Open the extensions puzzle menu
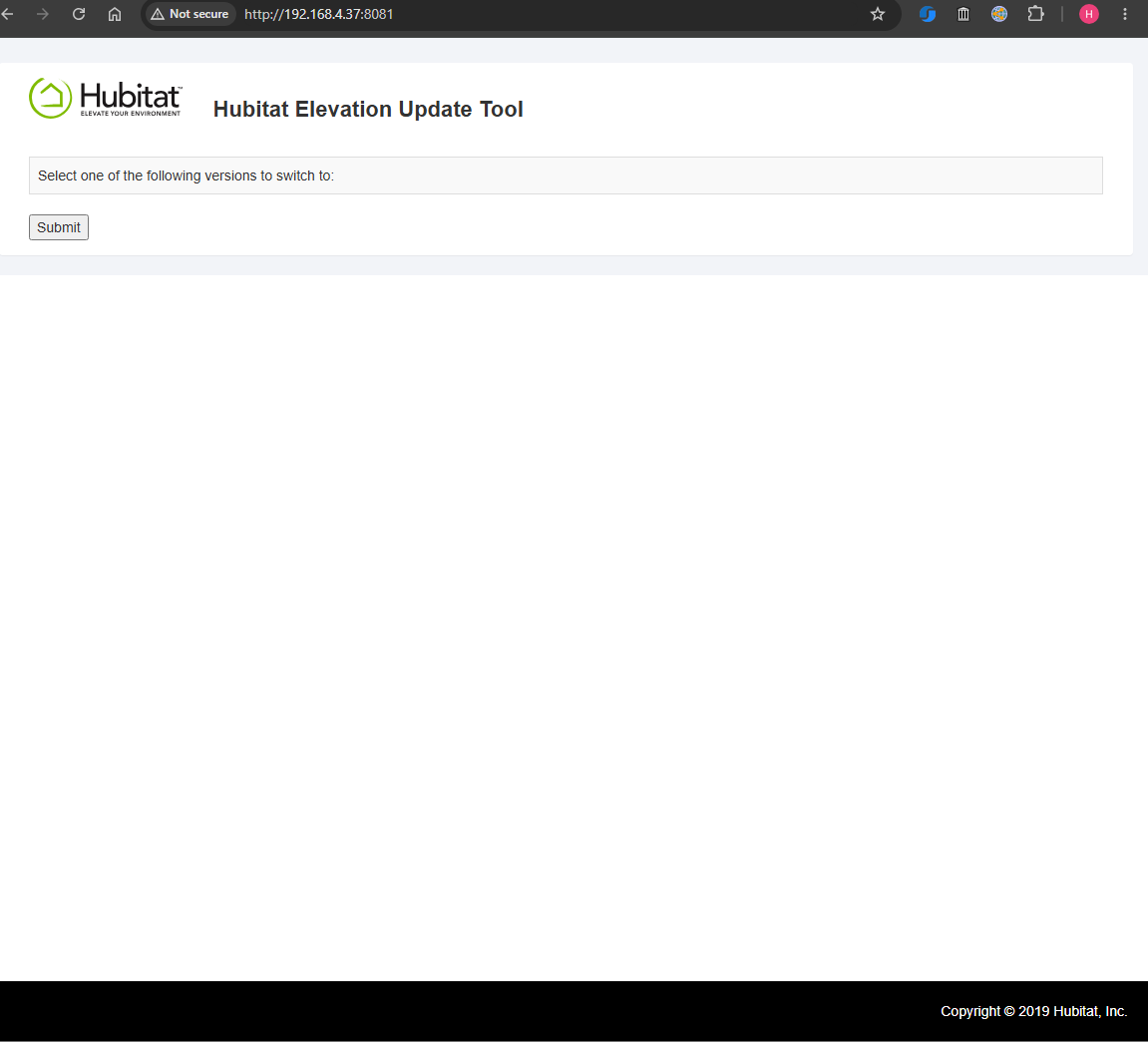 pos(1035,14)
